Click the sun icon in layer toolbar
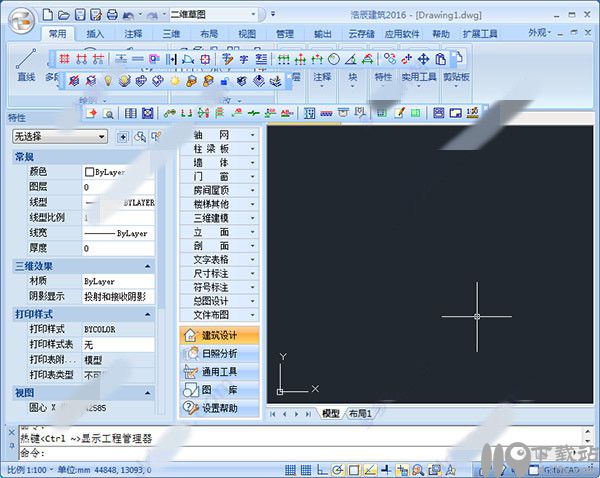600x478 pixels. (x=175, y=81)
